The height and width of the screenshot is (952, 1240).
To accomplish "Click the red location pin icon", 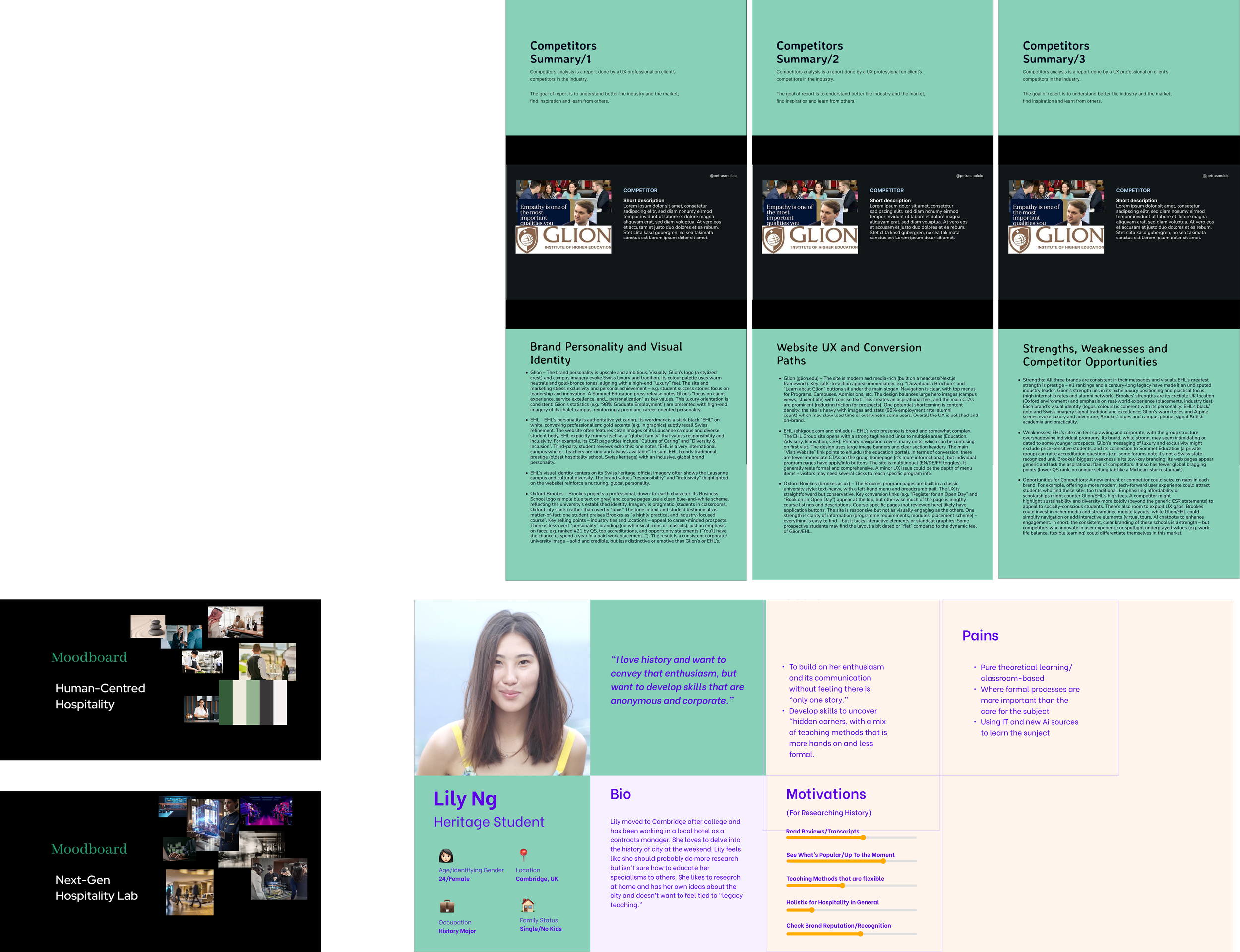I will [524, 854].
